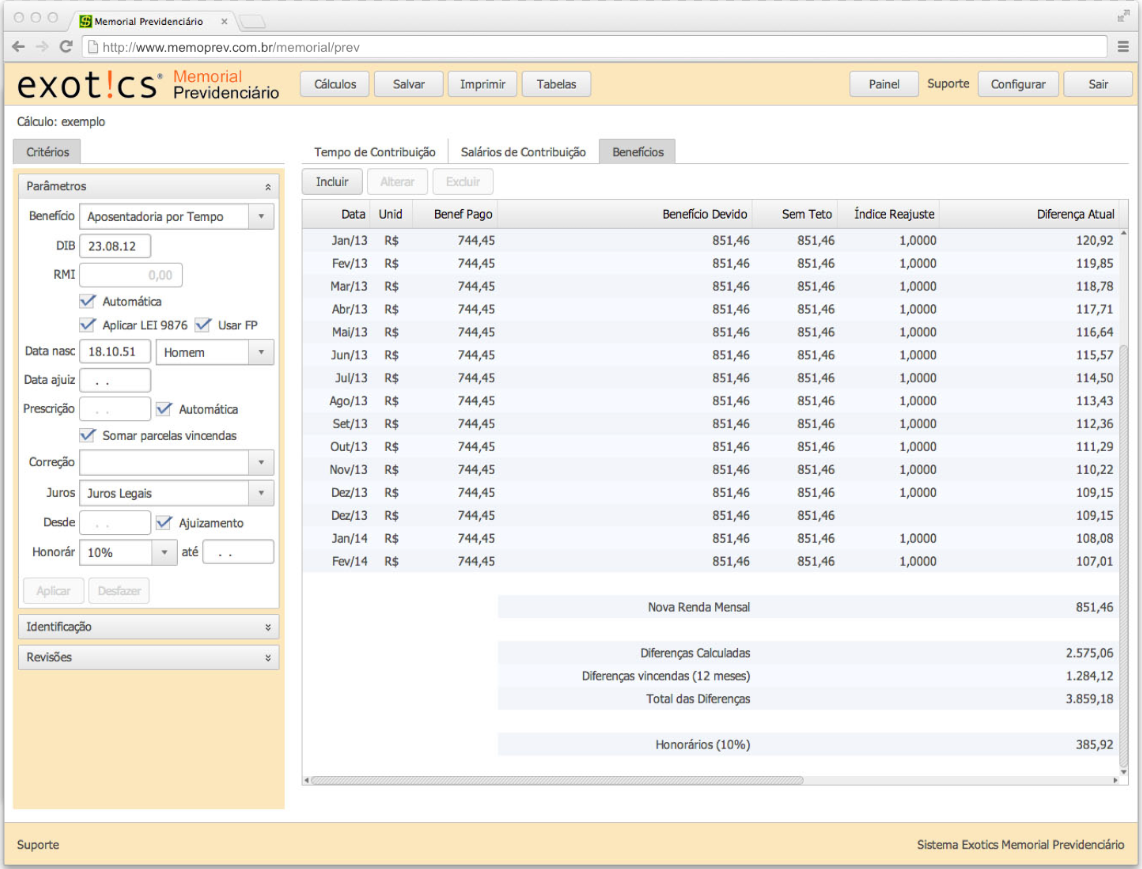The height and width of the screenshot is (869, 1142).
Task: Disable Somar parcelas vincendas option
Action: coord(88,436)
